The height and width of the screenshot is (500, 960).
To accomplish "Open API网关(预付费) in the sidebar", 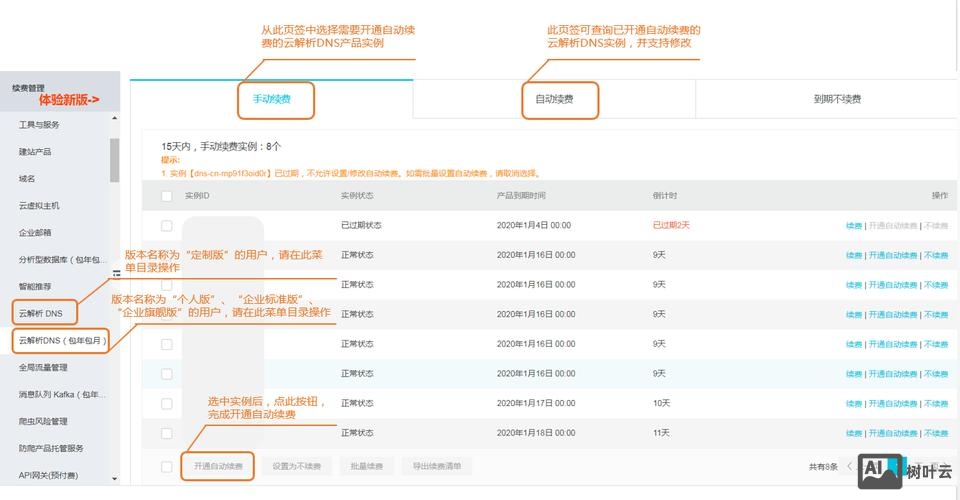I will [x=48, y=476].
